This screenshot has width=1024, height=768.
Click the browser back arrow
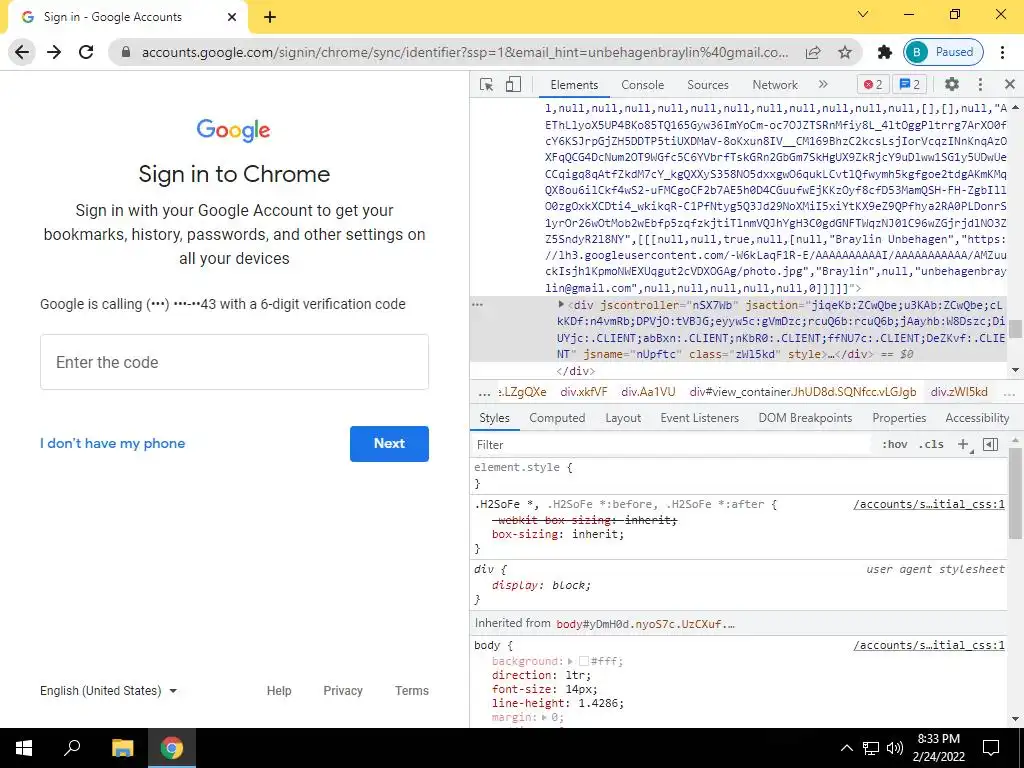coord(22,52)
